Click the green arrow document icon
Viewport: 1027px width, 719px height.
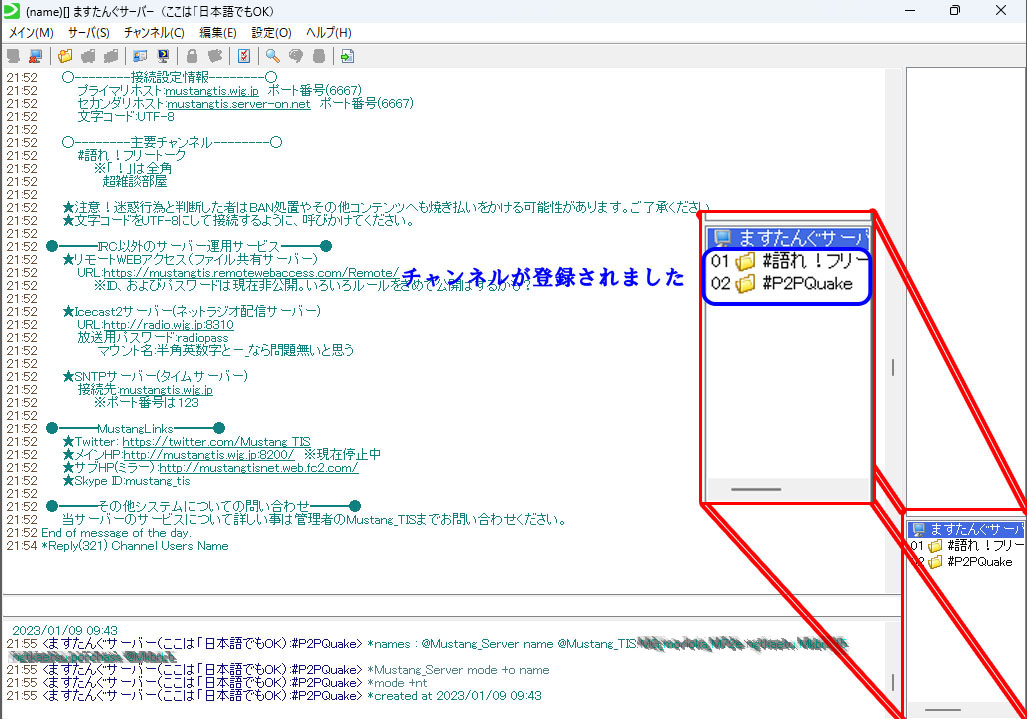347,56
